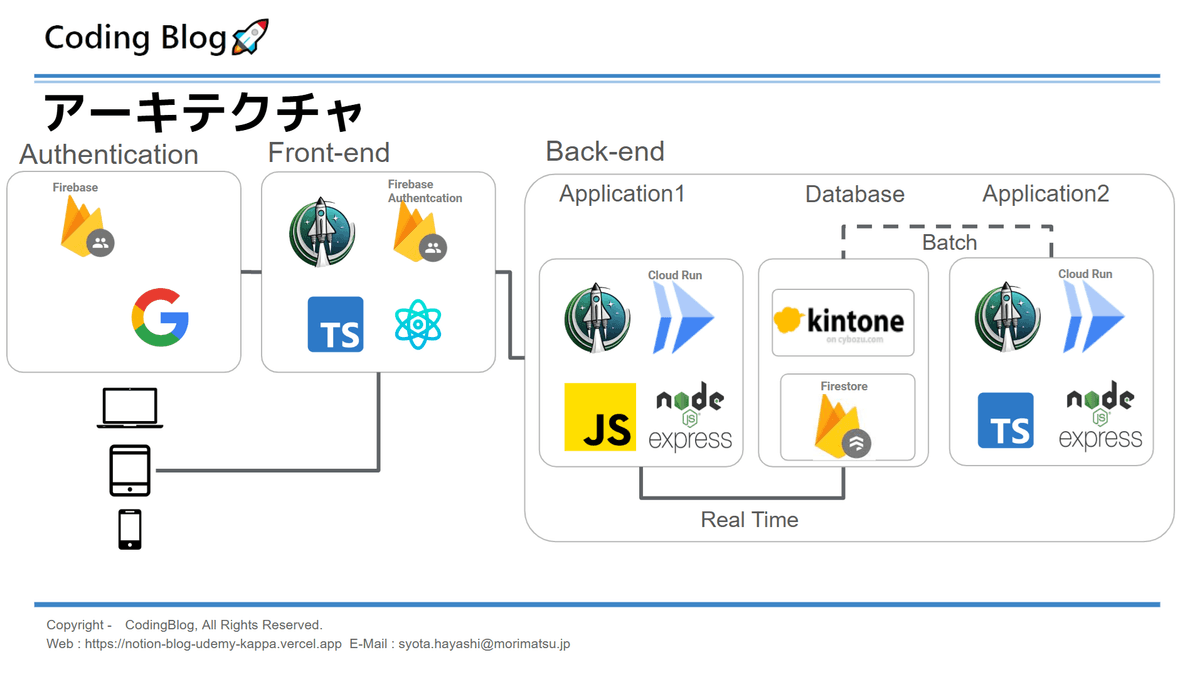Click the smartphone device icon
The width and height of the screenshot is (1200, 674).
tap(130, 529)
